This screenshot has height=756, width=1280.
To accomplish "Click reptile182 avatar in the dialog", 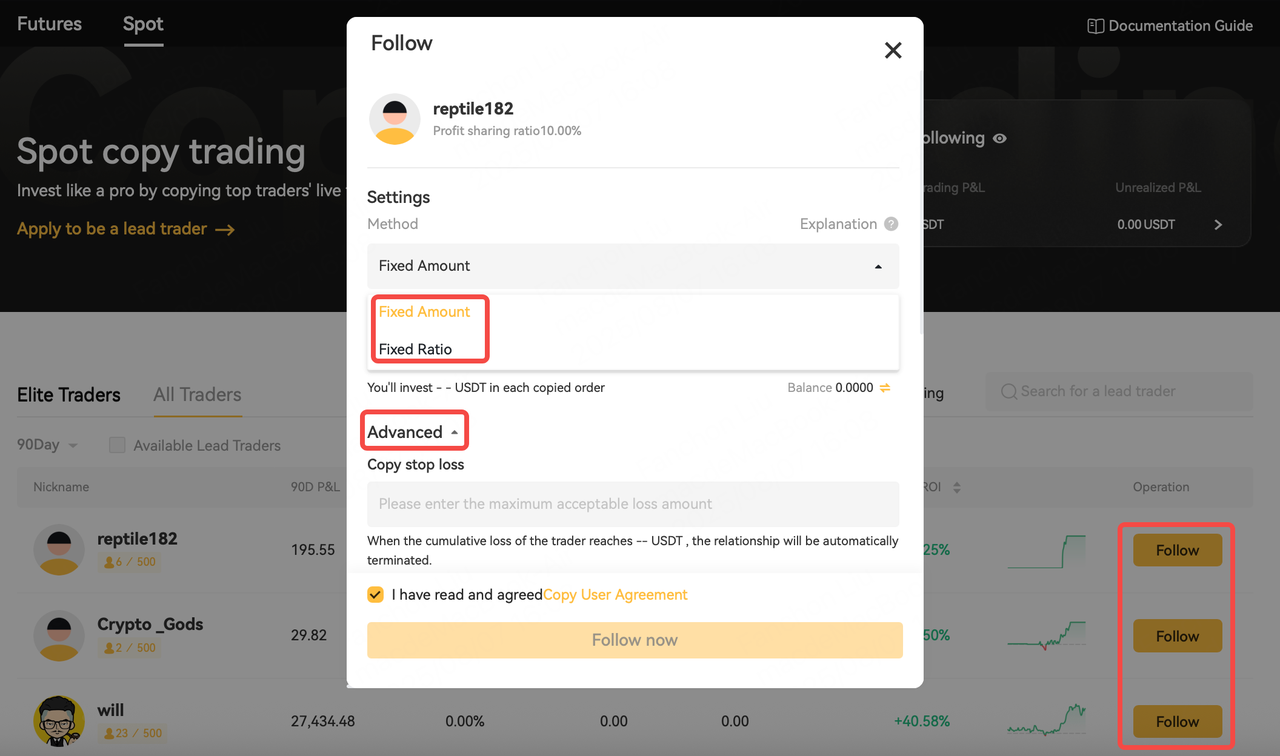I will click(394, 119).
